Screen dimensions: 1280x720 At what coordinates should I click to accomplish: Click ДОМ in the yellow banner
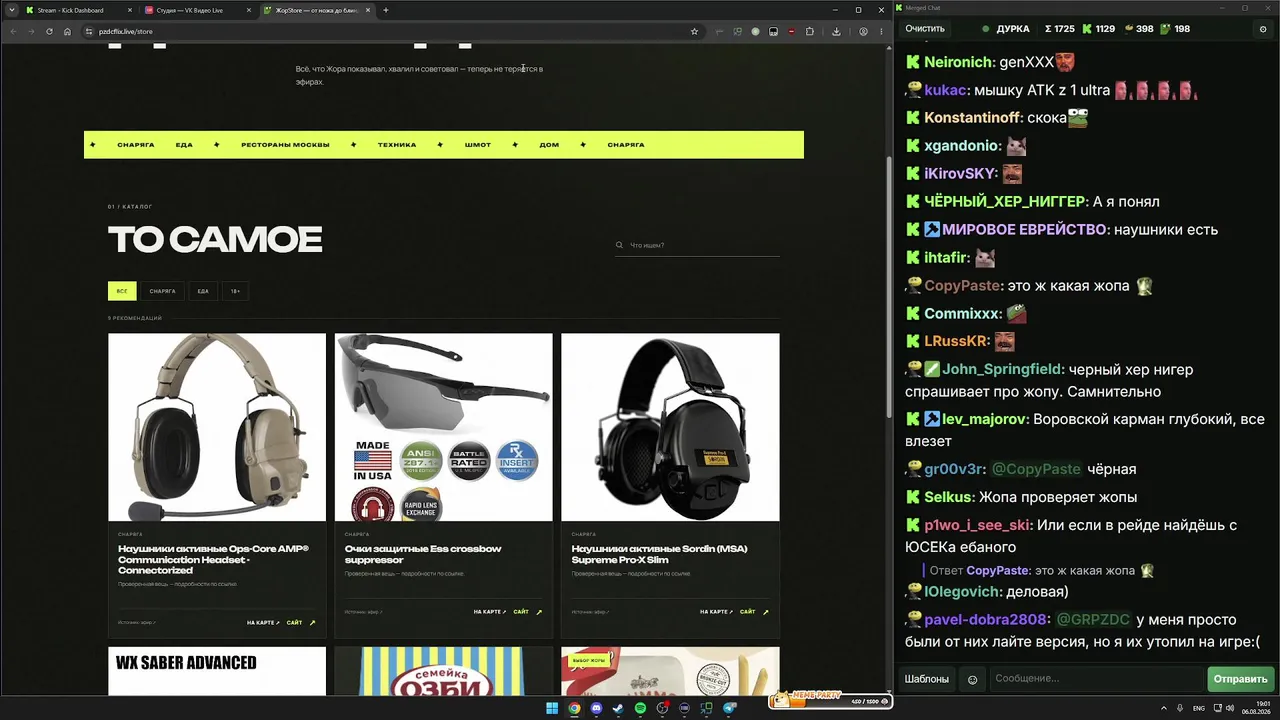[549, 145]
